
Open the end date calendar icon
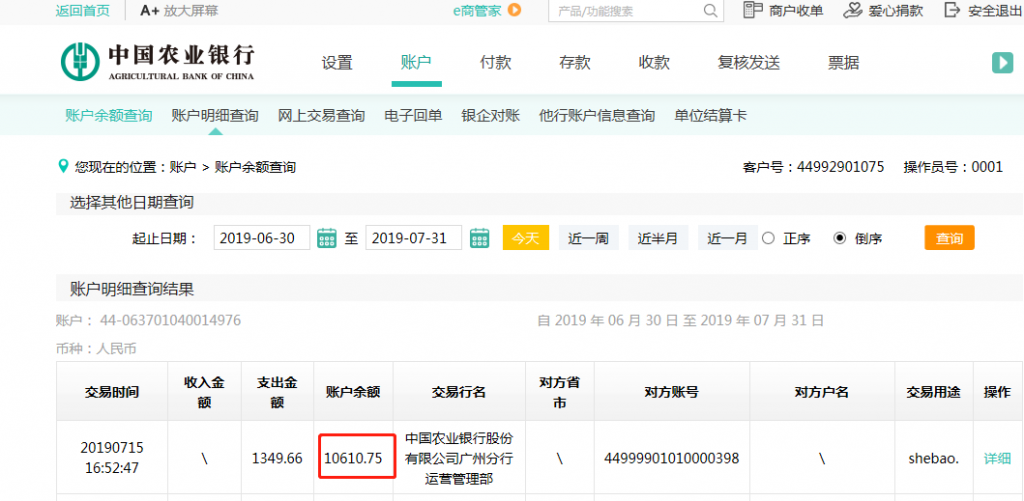[x=479, y=238]
